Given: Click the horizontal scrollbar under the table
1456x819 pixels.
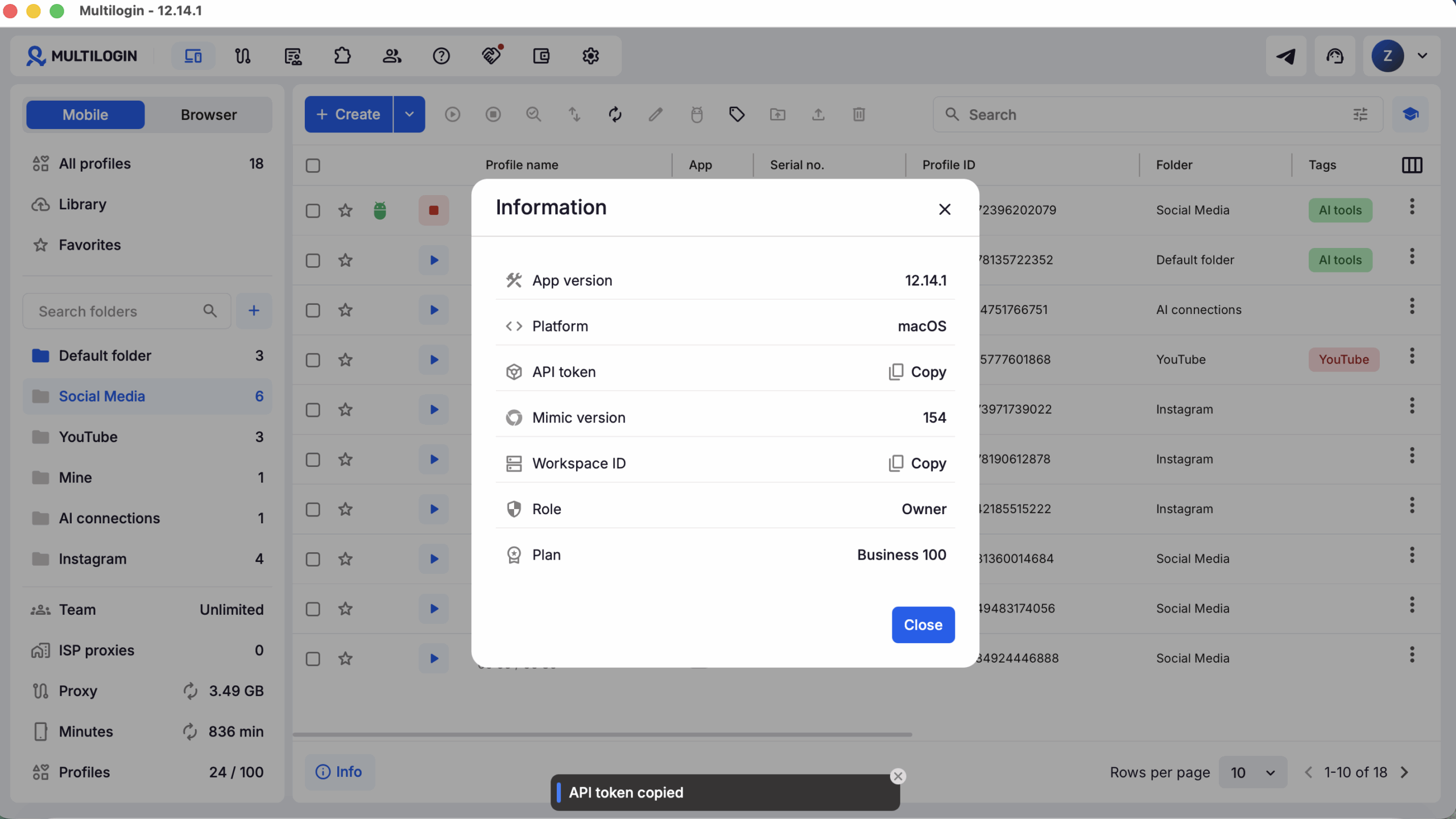Looking at the screenshot, I should point(602,734).
